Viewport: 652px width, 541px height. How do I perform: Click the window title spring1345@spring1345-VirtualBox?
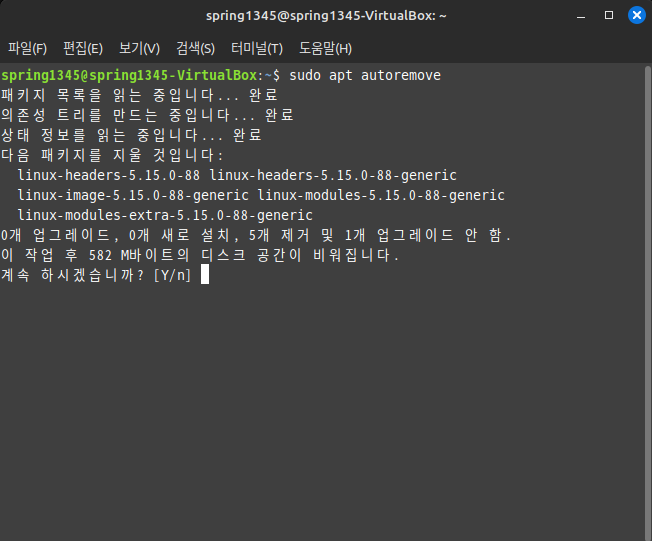pyautogui.click(x=326, y=16)
